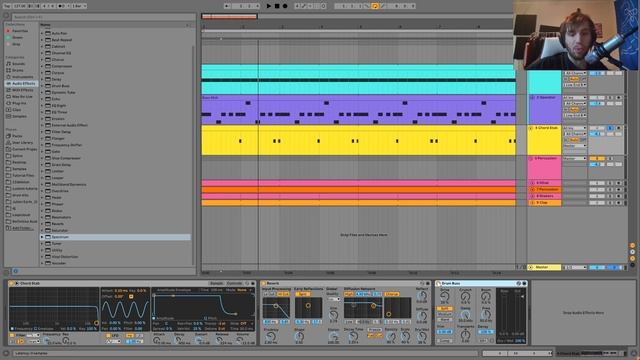
Task: Expand the selected Spectrum device folder
Action: pyautogui.click(x=42, y=237)
